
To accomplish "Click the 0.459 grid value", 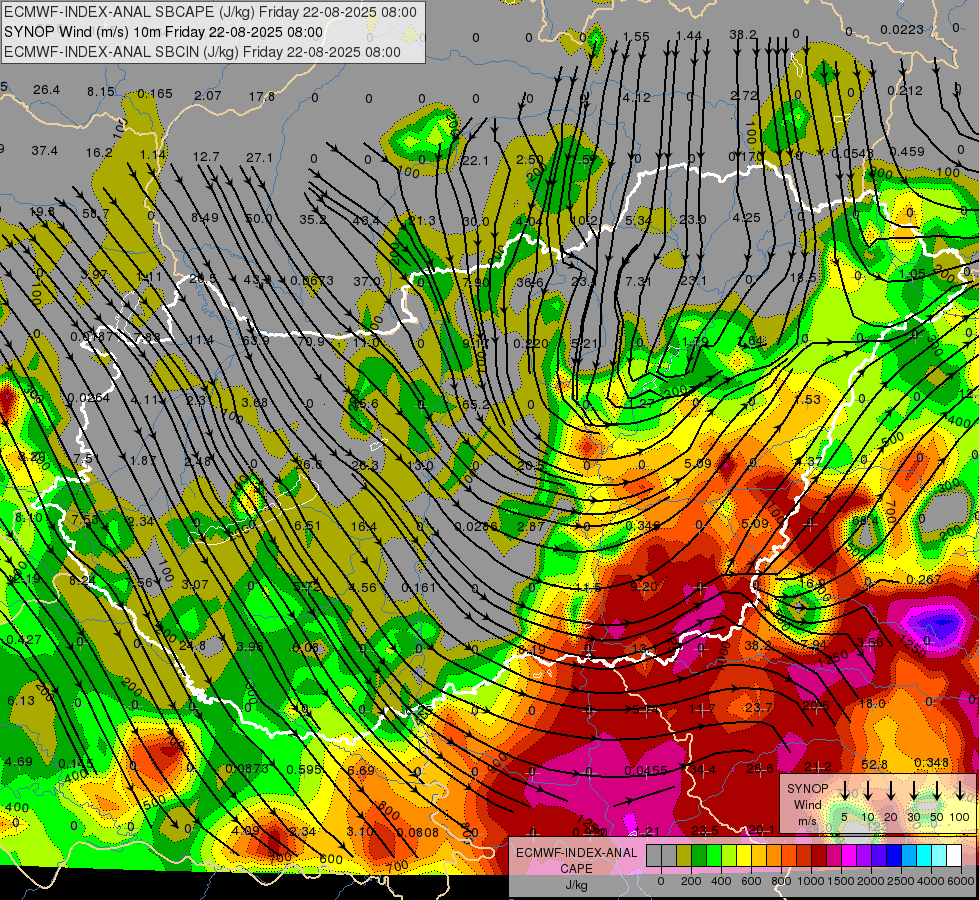I will click(x=907, y=151).
